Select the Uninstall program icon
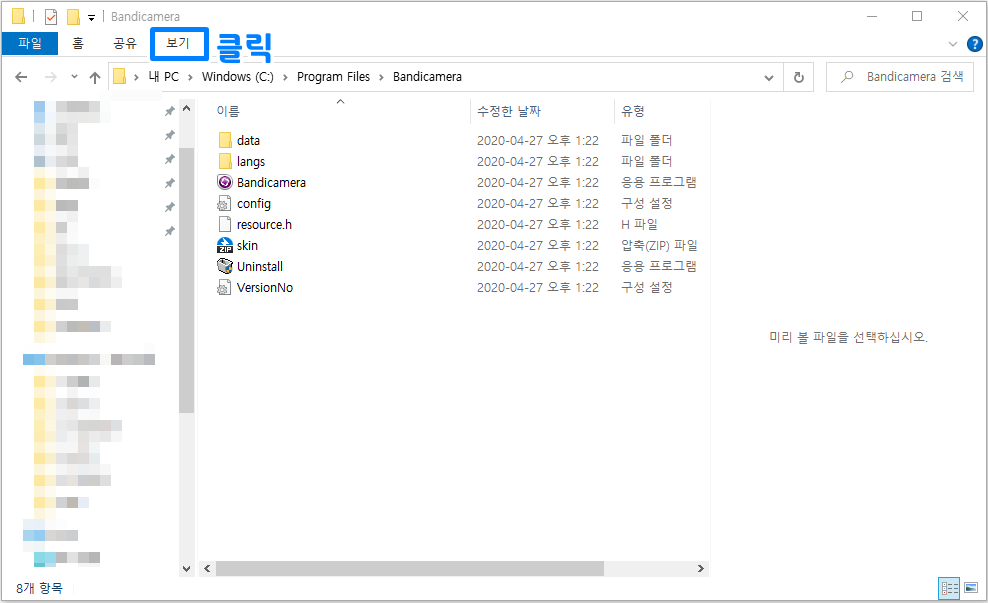Image resolution: width=988 pixels, height=603 pixels. pos(259,265)
